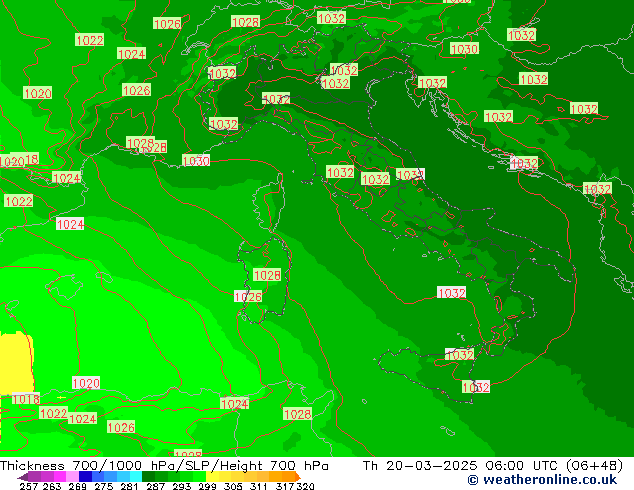
Task: Click the dark green legend swatch near 287
Action: (150, 477)
